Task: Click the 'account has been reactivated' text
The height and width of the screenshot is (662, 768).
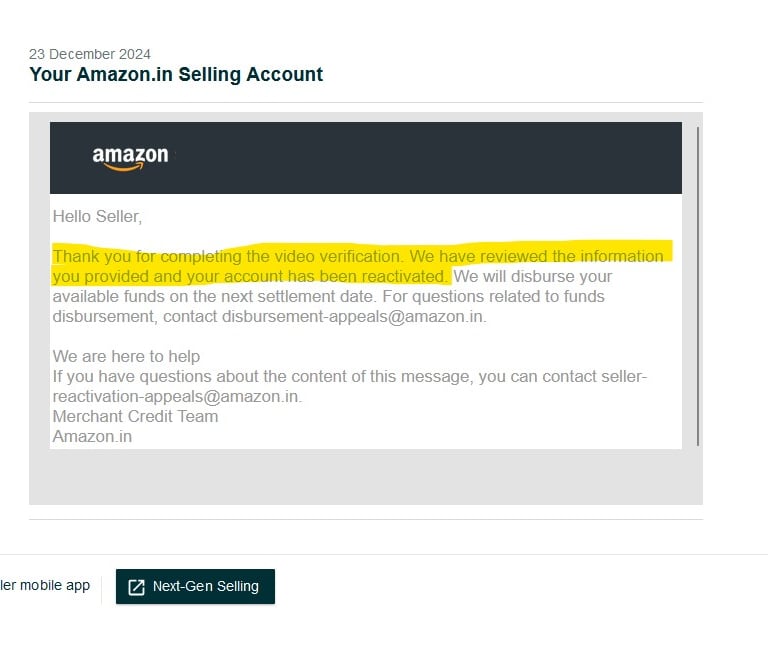Action: pyautogui.click(x=335, y=276)
